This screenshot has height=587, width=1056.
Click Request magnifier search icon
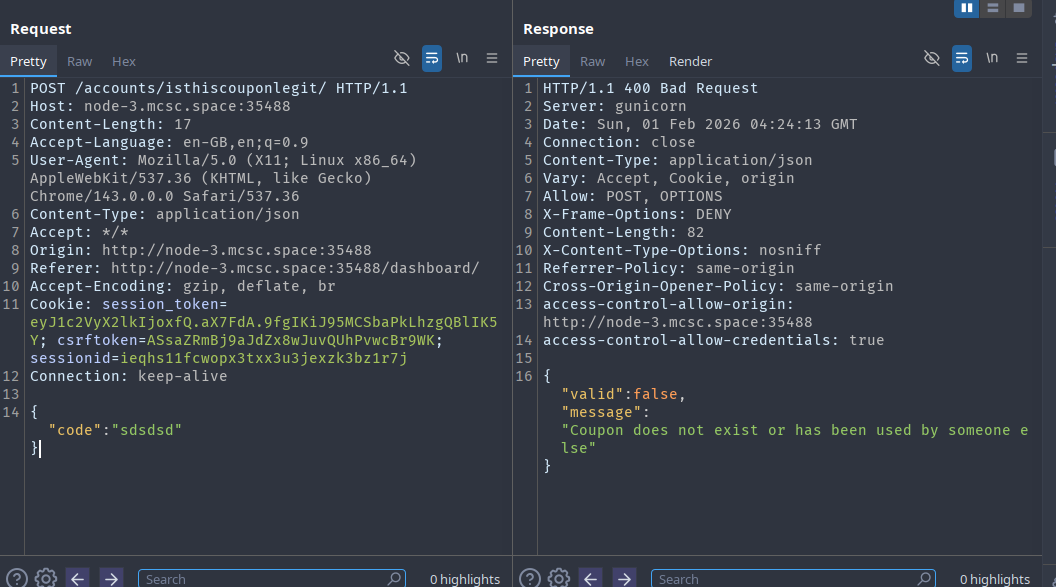[x=395, y=578]
